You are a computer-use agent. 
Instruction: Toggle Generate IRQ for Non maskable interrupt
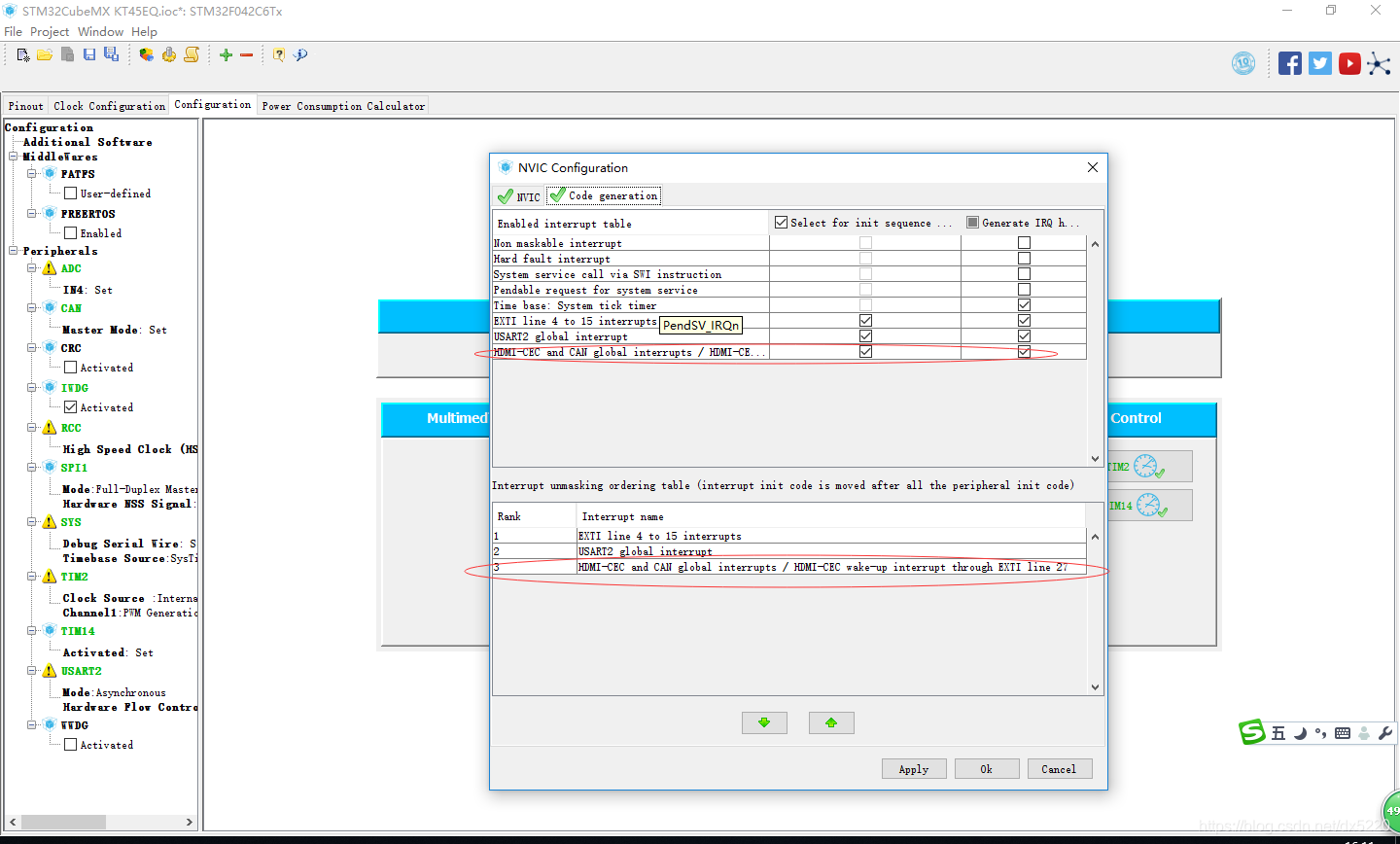(x=1024, y=243)
